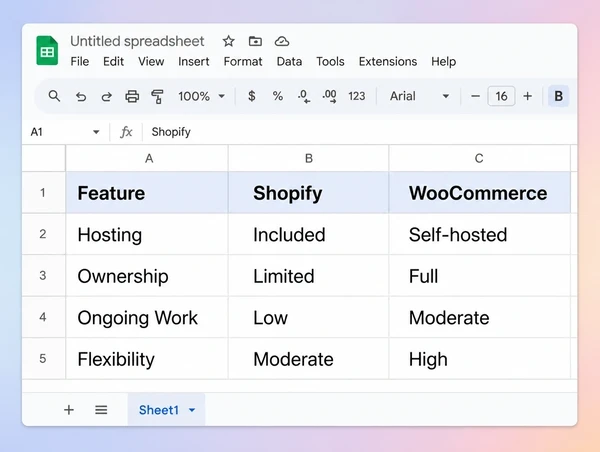Select column A header
This screenshot has height=452, width=600.
pos(147,158)
